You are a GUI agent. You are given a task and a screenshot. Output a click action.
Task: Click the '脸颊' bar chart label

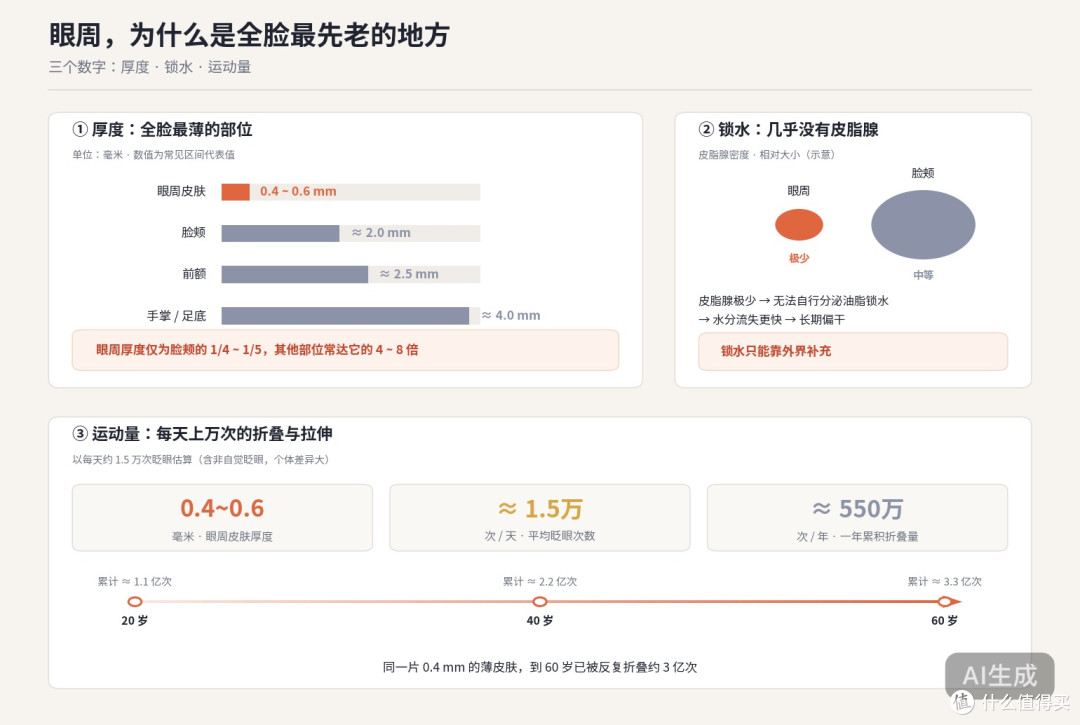point(194,233)
